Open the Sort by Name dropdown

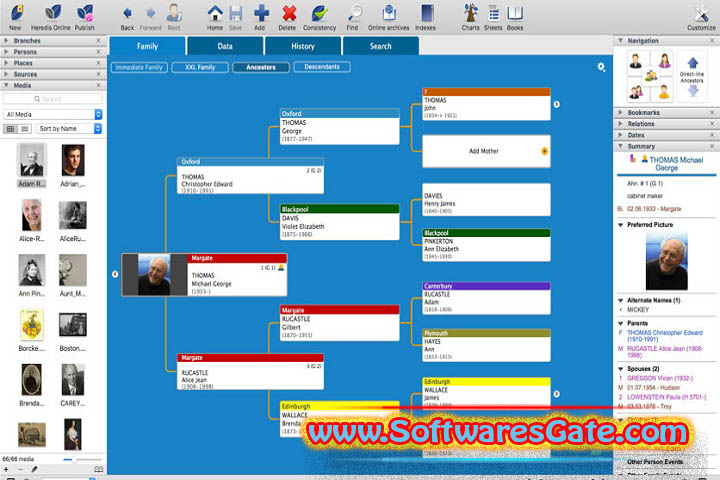pos(69,129)
